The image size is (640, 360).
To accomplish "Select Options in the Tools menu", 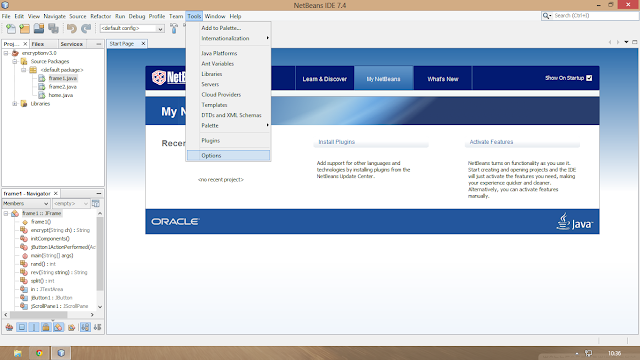I will (x=228, y=156).
